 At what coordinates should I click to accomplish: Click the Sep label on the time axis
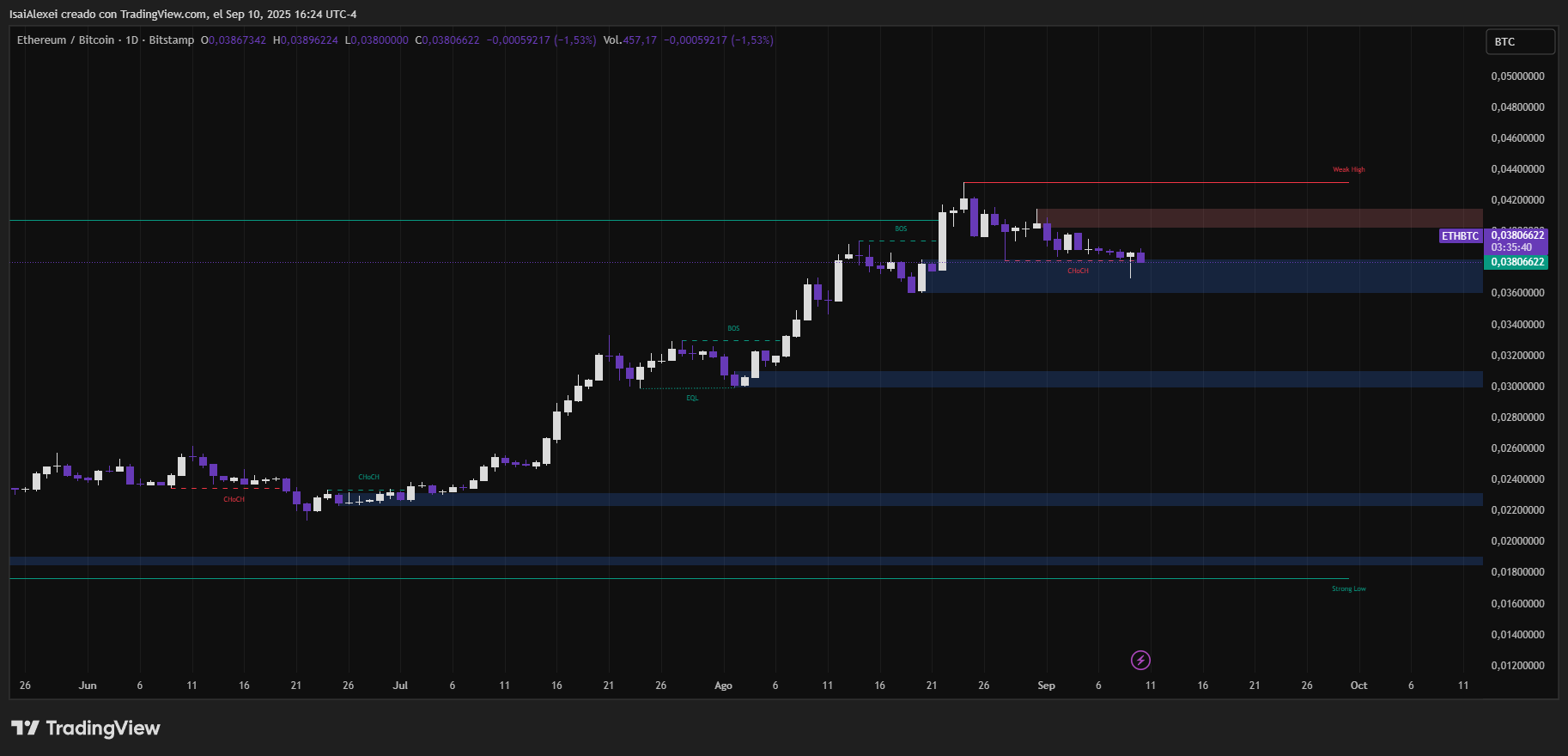click(1046, 686)
